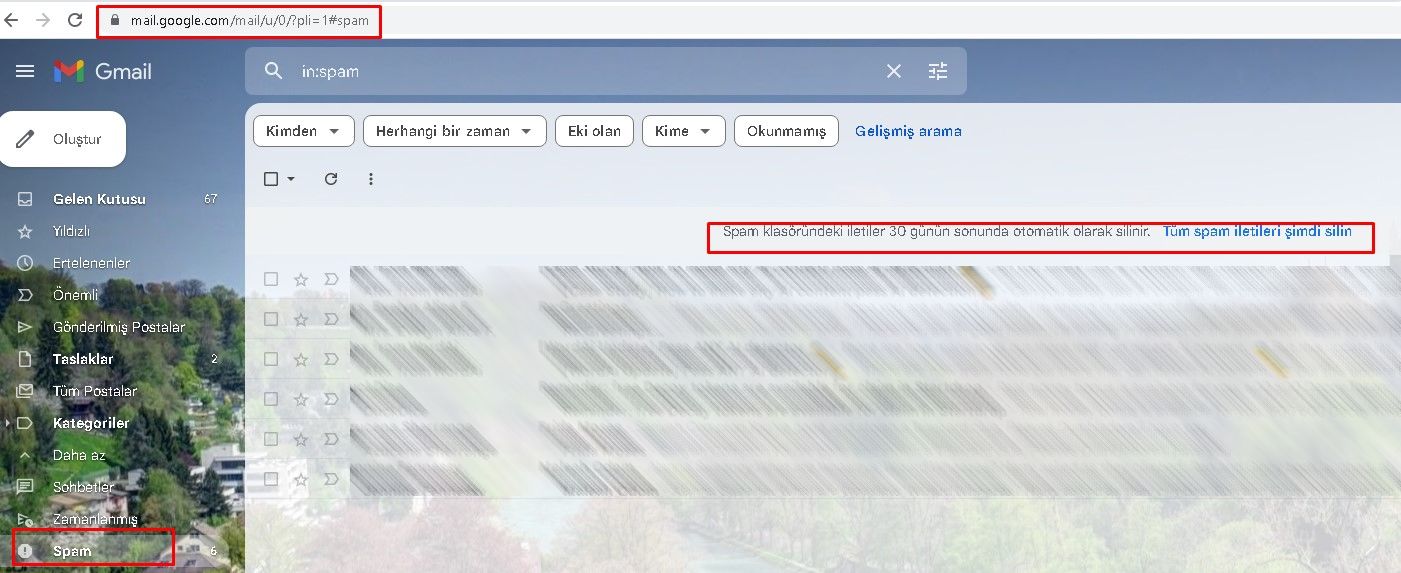This screenshot has width=1401, height=573.
Task: Click the search magnifier icon
Action: 273,71
